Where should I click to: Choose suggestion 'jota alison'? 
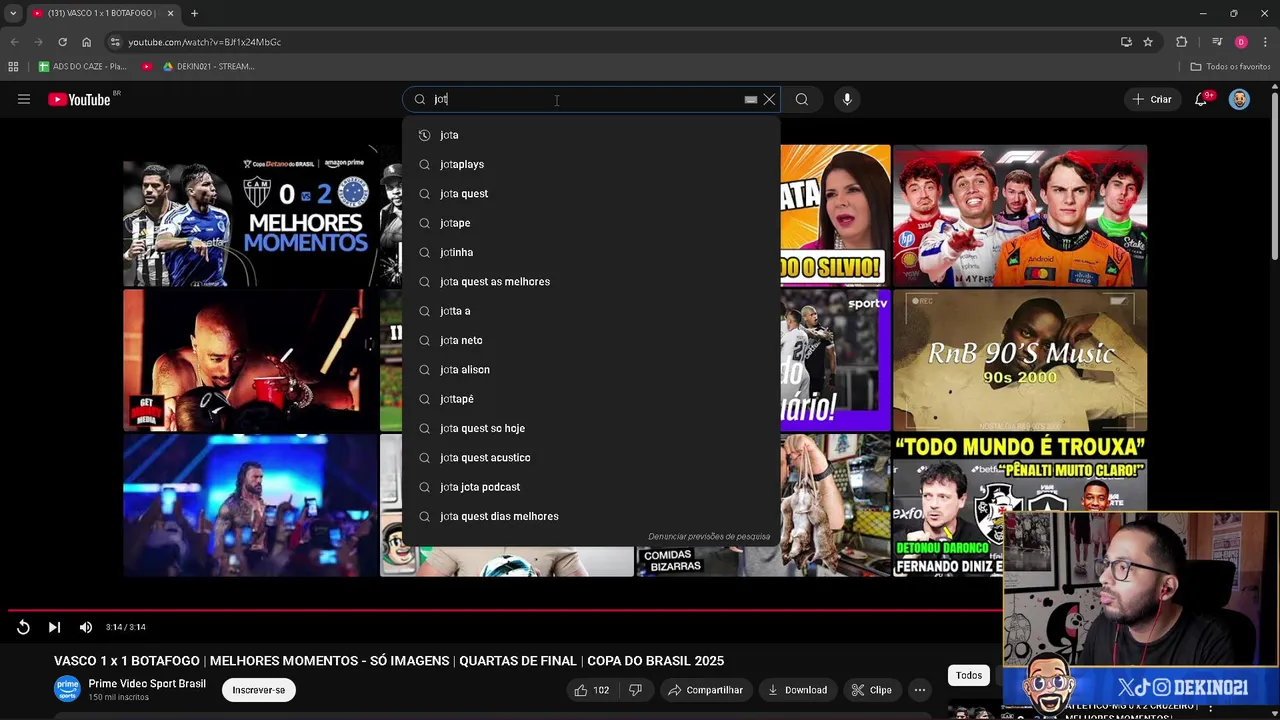590,370
